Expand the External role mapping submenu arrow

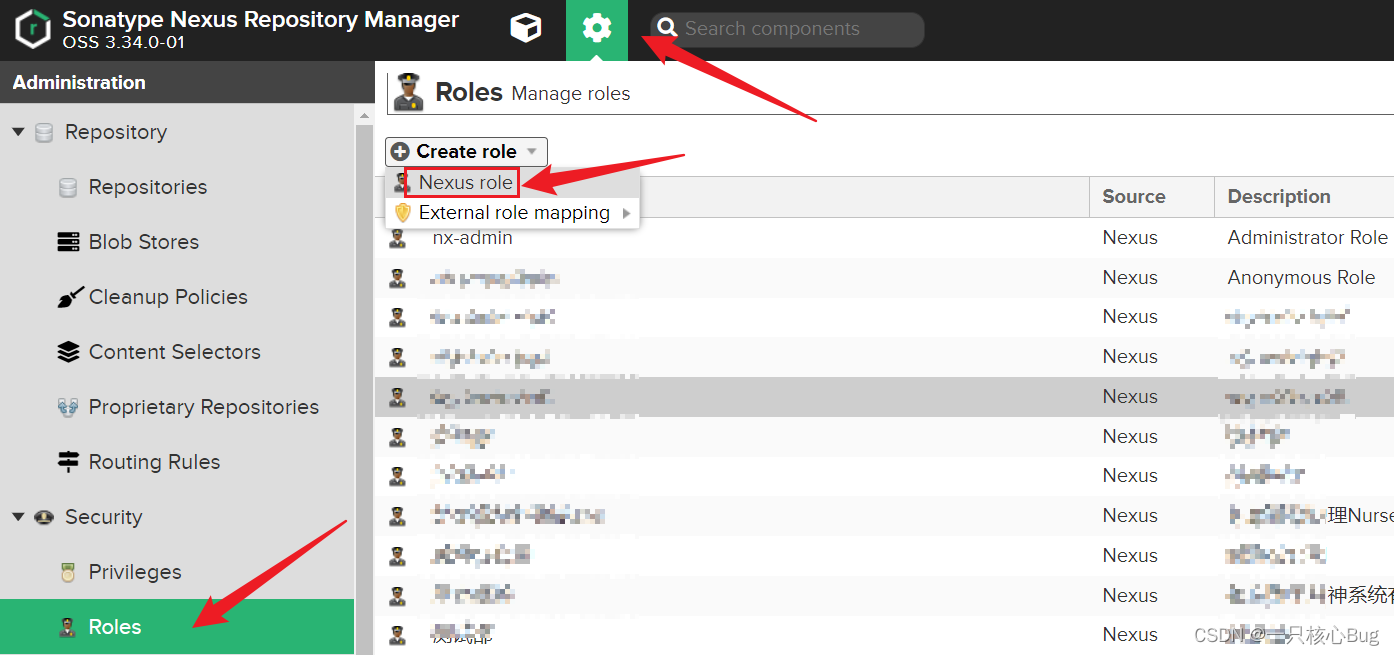pyautogui.click(x=627, y=213)
